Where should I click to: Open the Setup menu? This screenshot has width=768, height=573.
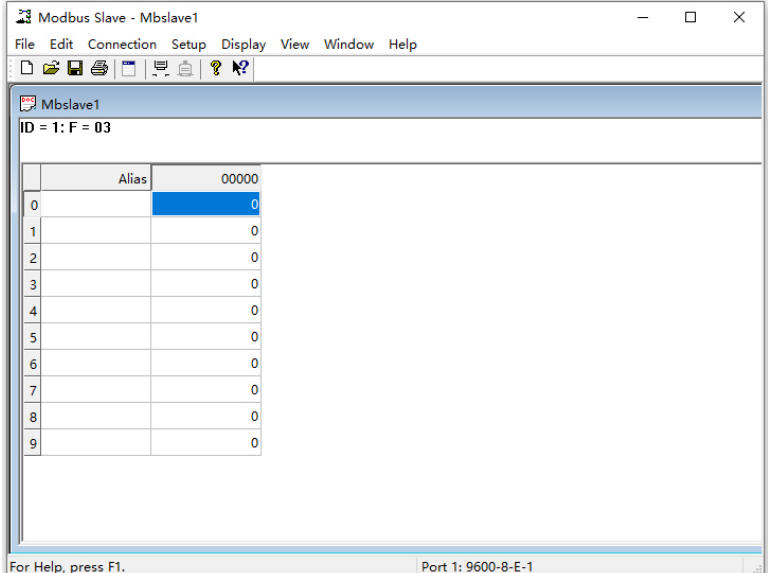pyautogui.click(x=188, y=44)
